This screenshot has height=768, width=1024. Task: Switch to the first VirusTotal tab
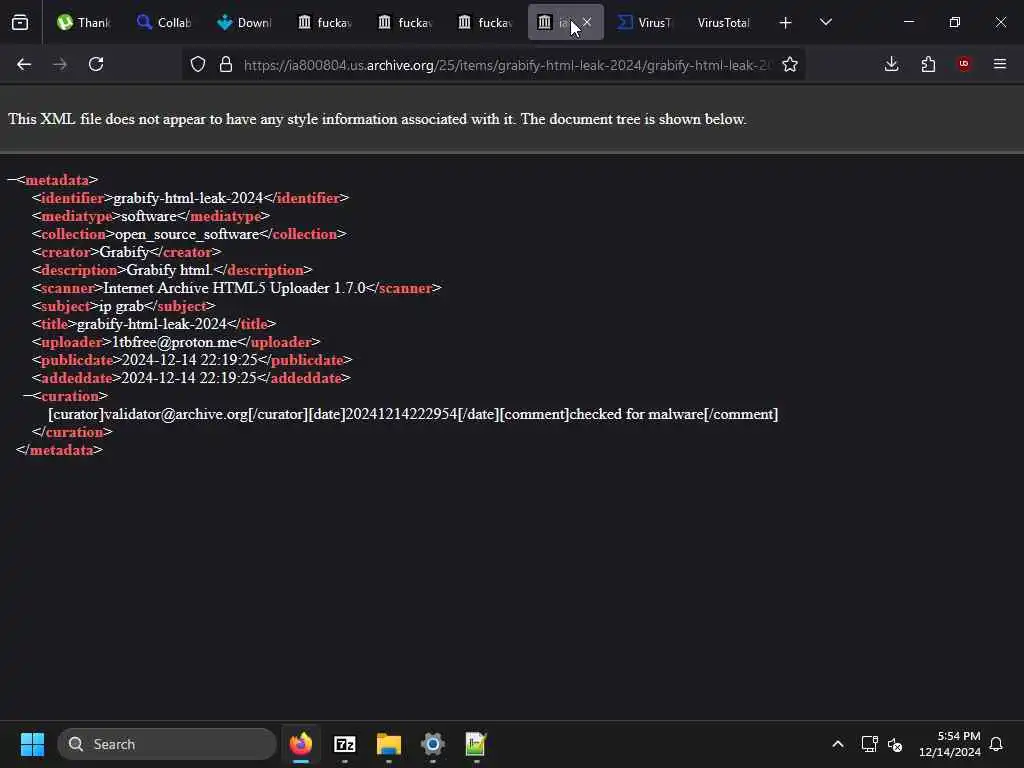(x=645, y=23)
